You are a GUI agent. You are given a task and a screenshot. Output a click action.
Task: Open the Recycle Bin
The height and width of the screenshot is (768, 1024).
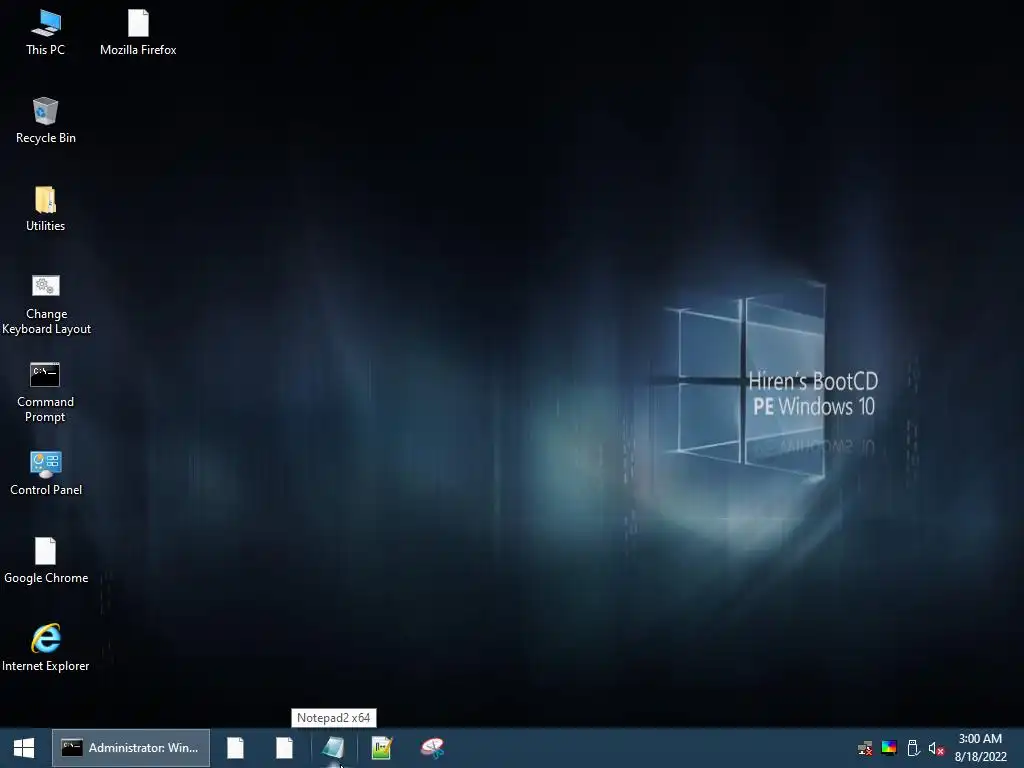pos(45,121)
